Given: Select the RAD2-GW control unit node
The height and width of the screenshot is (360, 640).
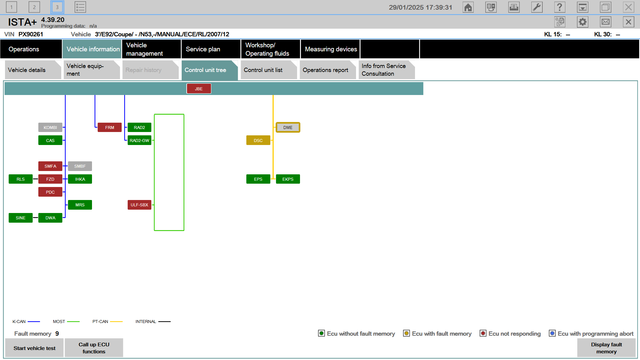Looking at the screenshot, I should coord(139,140).
